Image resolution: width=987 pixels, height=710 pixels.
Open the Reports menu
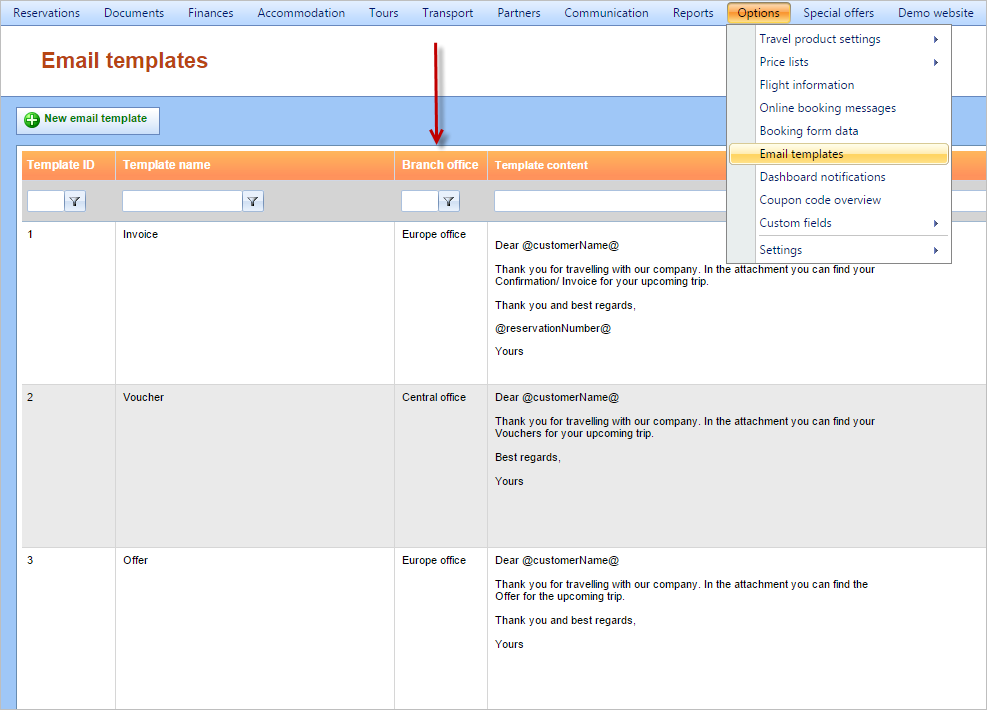tap(693, 13)
